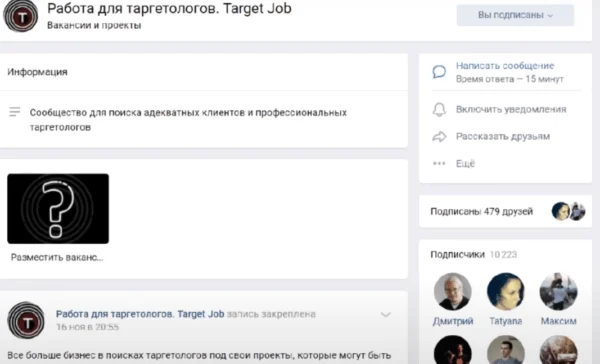Open the question mark vacancy thumbnail

point(58,209)
